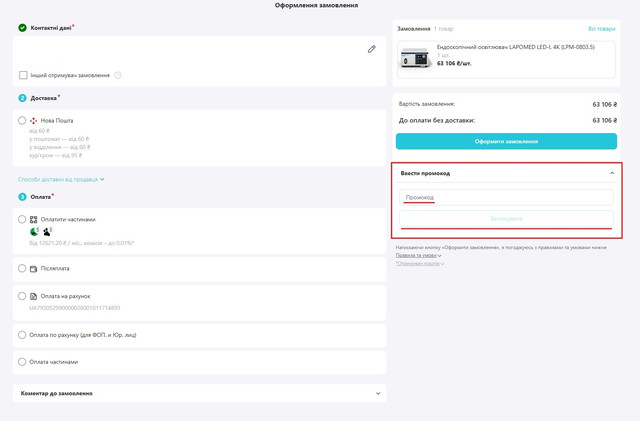Viewport: 640px width, 421px height.
Task: Select the Нова Пошта delivery radio button
Action: pyautogui.click(x=22, y=120)
